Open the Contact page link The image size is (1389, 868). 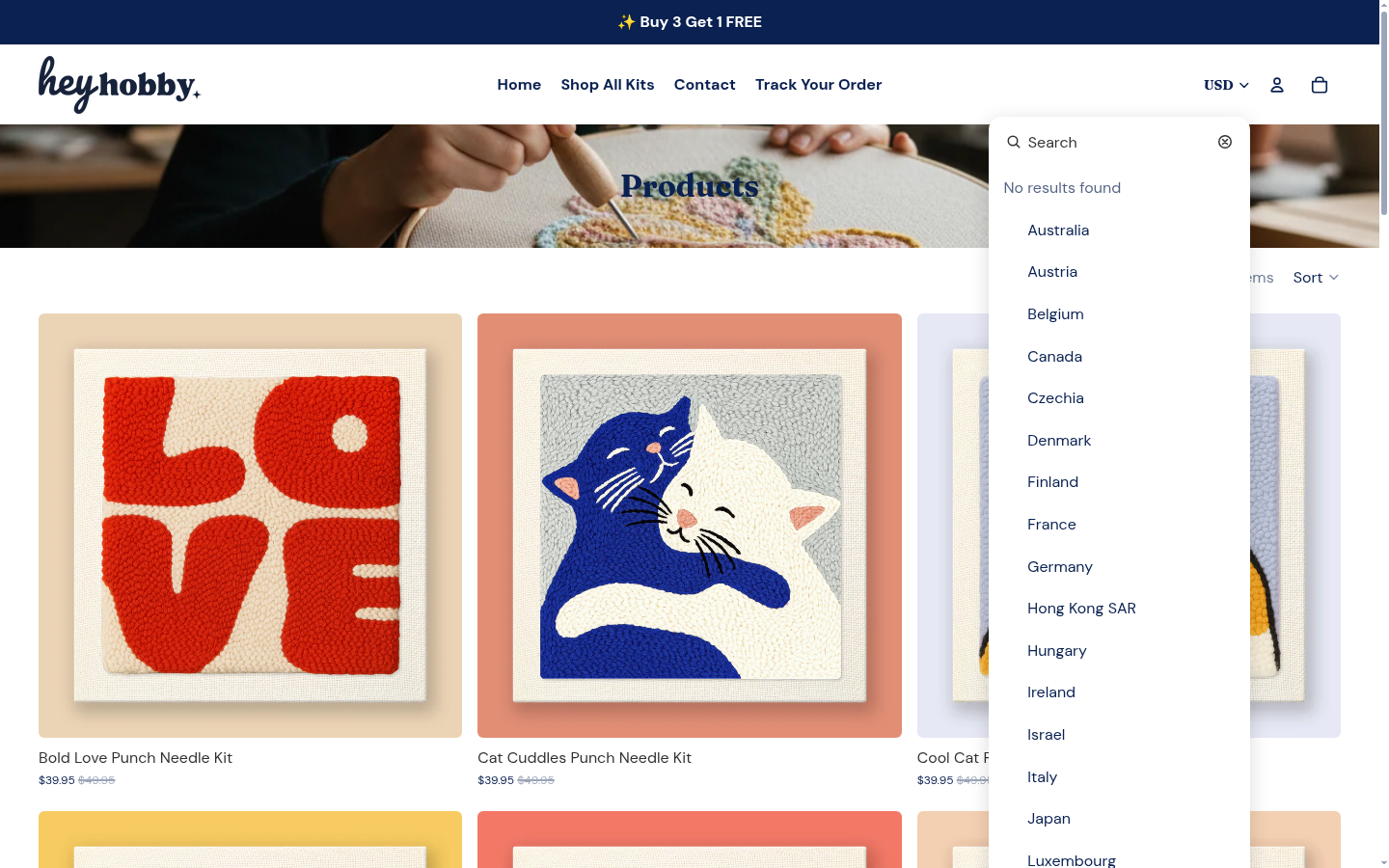click(x=705, y=85)
